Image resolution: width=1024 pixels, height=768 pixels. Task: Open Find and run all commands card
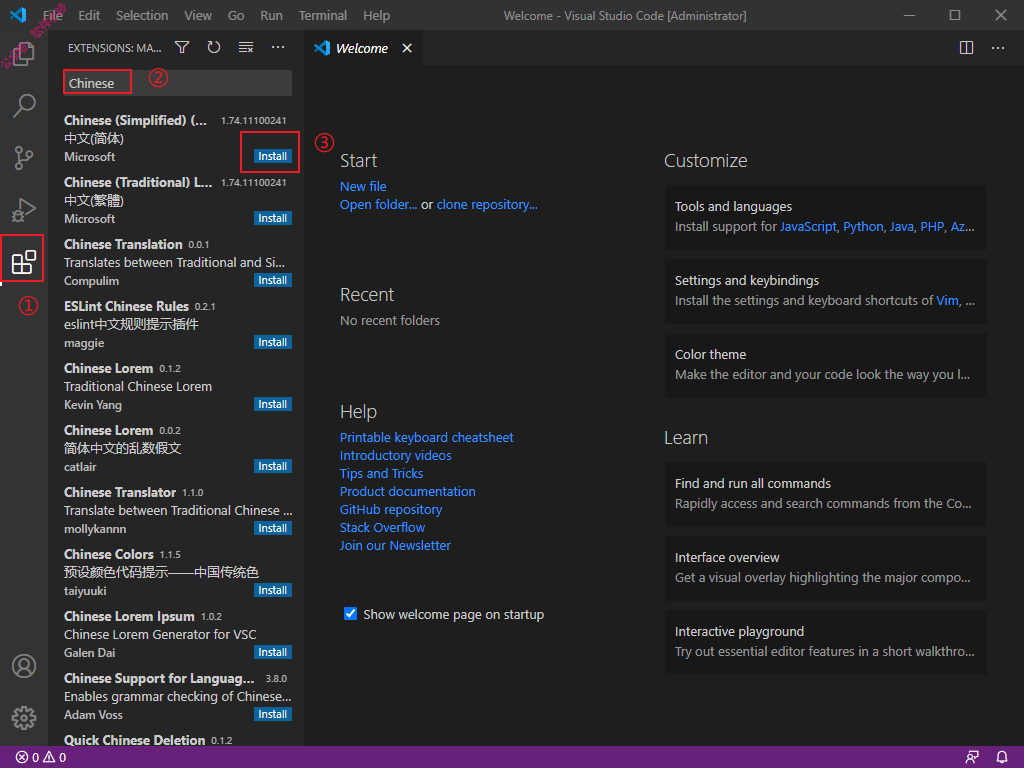coord(825,494)
